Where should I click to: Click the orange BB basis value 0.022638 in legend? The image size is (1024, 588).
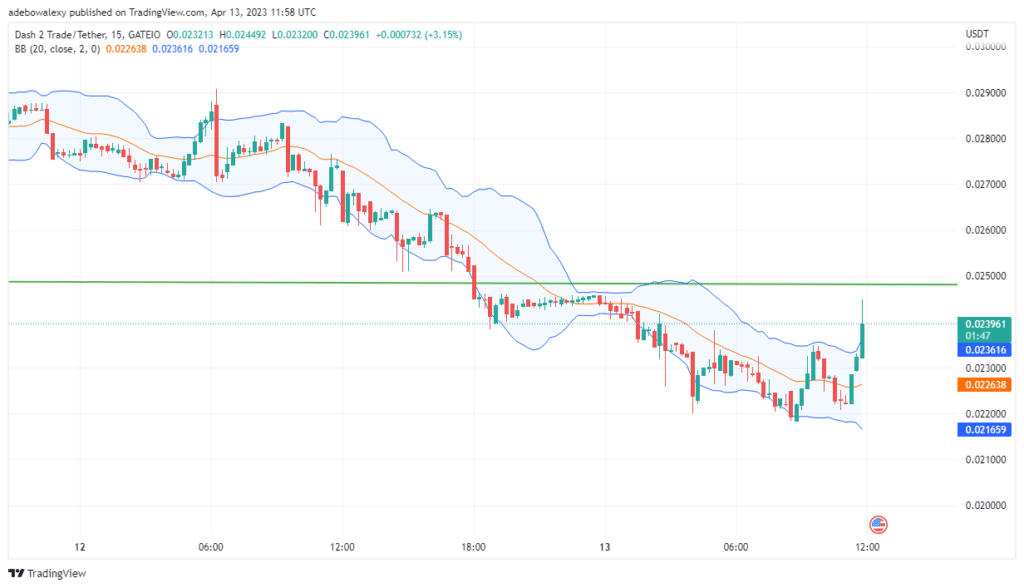click(126, 49)
